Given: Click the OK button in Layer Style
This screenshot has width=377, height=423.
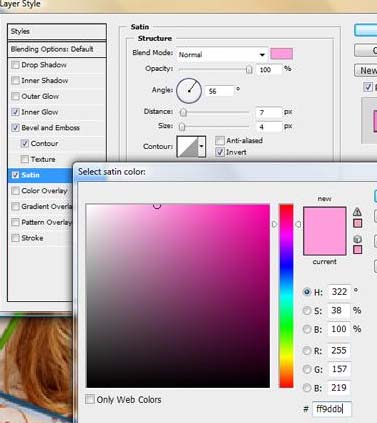Looking at the screenshot, I should pyautogui.click(x=366, y=30).
